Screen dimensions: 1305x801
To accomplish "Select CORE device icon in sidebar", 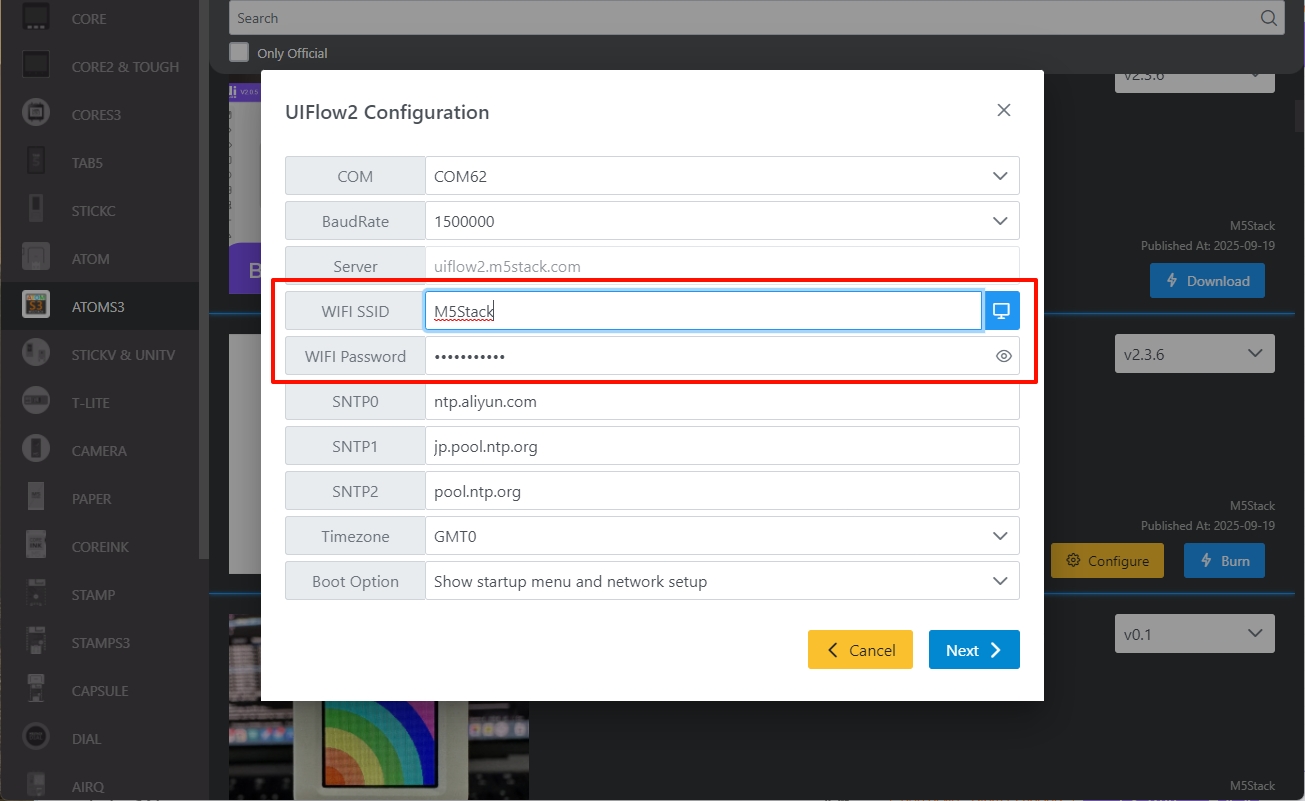I will [x=36, y=18].
